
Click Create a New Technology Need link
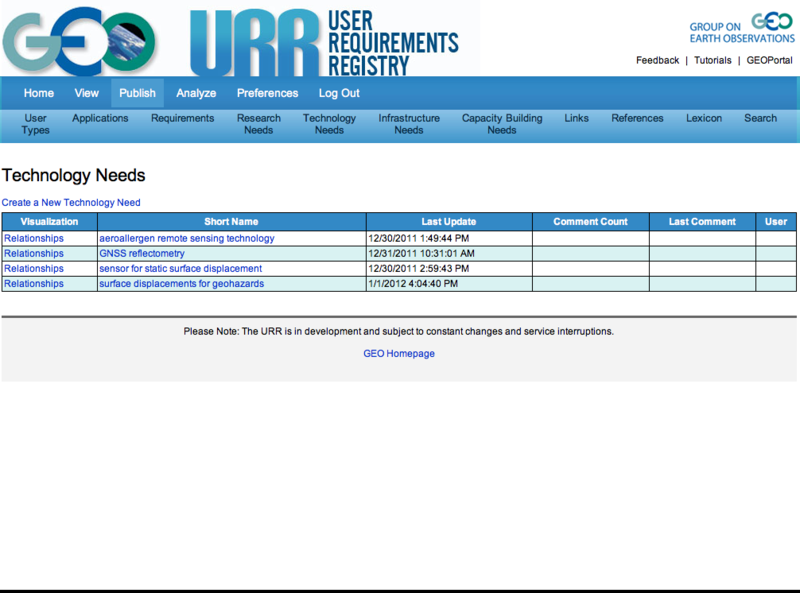click(x=71, y=203)
